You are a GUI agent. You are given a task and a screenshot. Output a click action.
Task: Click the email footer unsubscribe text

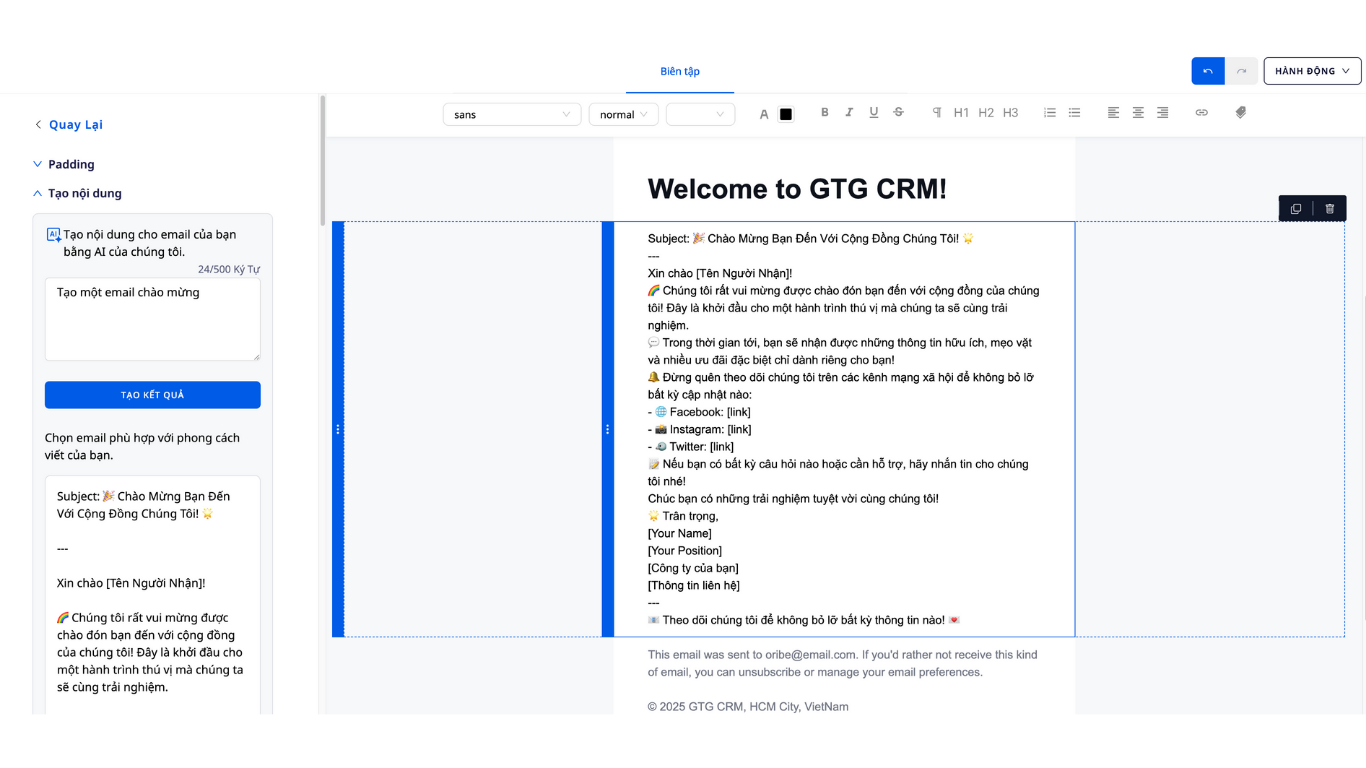pyautogui.click(x=842, y=663)
